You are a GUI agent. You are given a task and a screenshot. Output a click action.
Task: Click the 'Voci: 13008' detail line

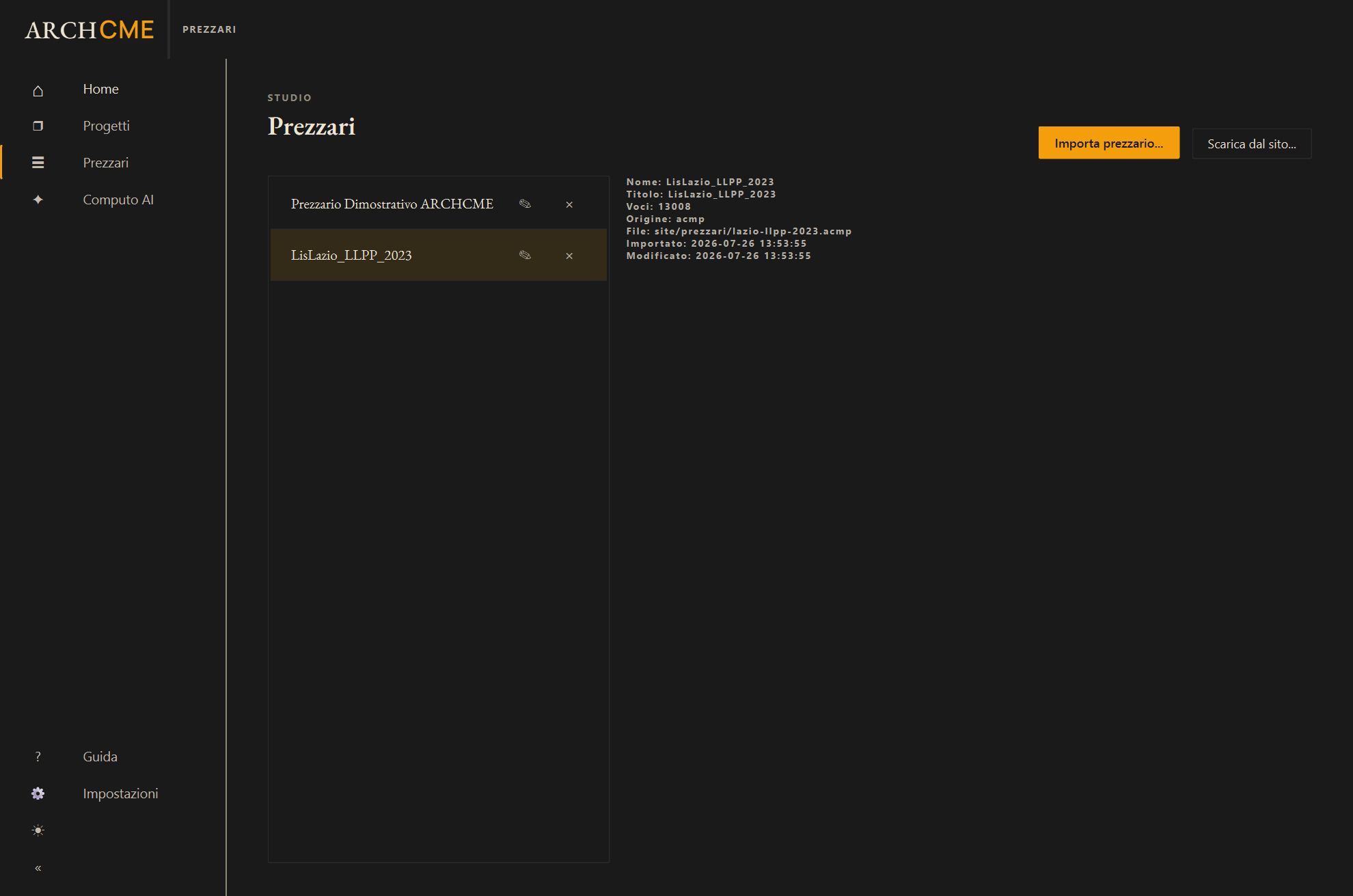point(659,206)
